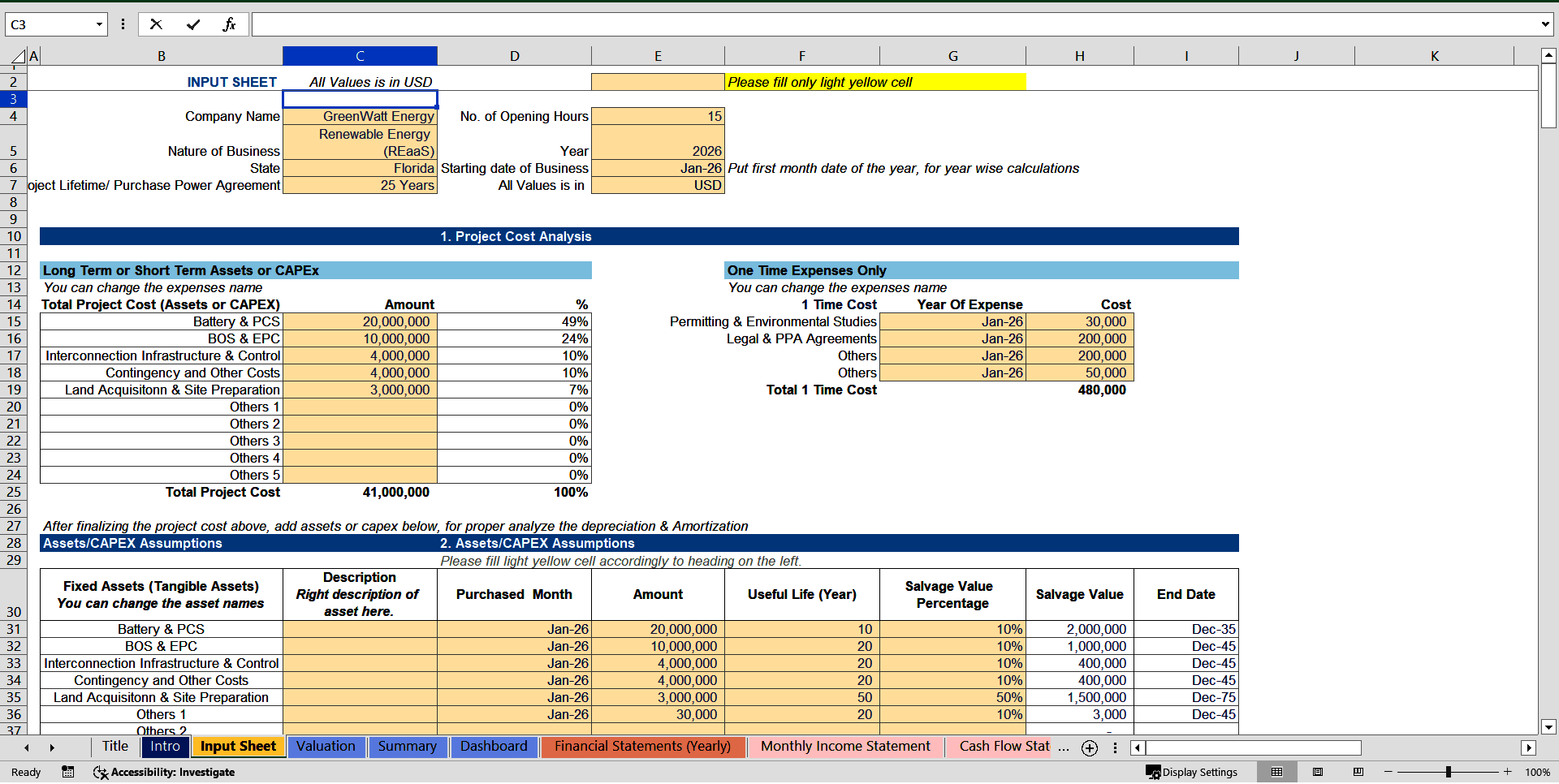The image size is (1559, 784).
Task: Open Accessibility: Investigate status
Action: (x=164, y=772)
